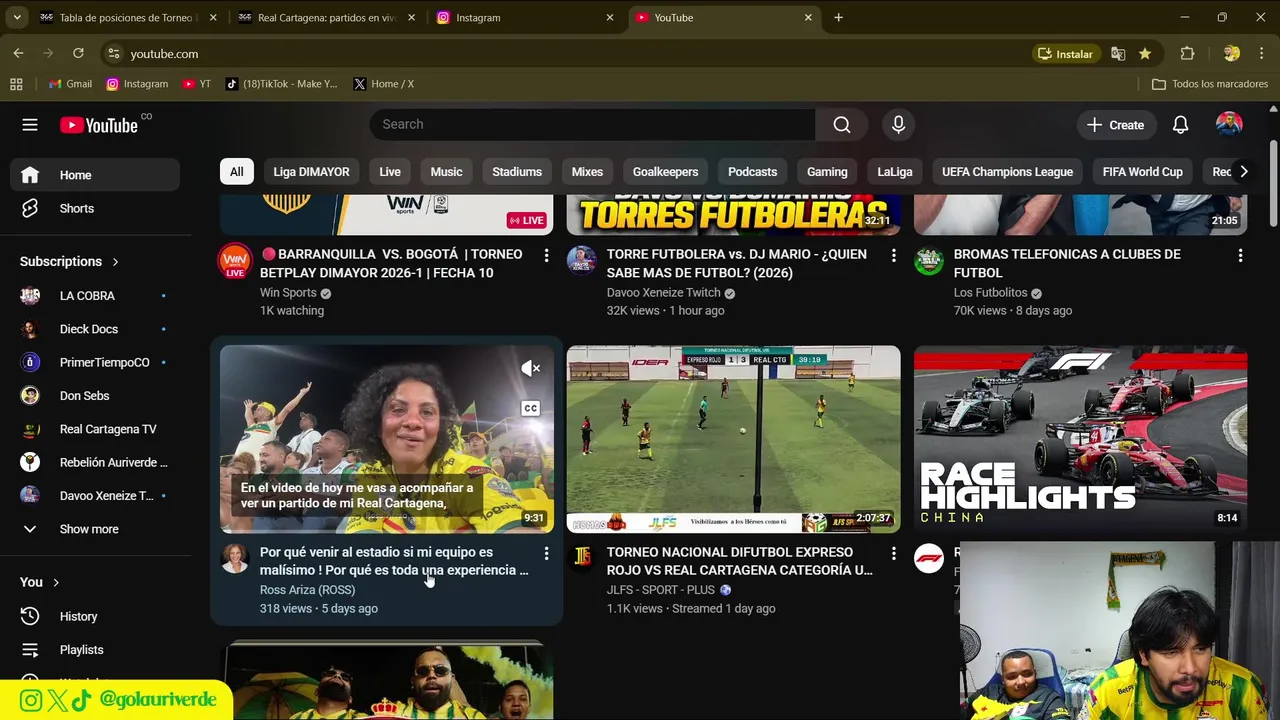The height and width of the screenshot is (720, 1280).
Task: Select the All filter chip
Action: 236,172
